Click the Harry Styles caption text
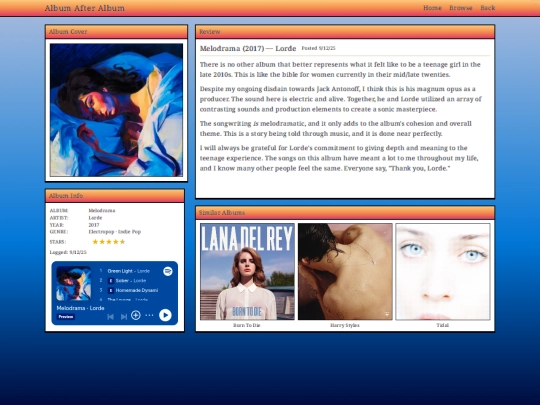 345,325
